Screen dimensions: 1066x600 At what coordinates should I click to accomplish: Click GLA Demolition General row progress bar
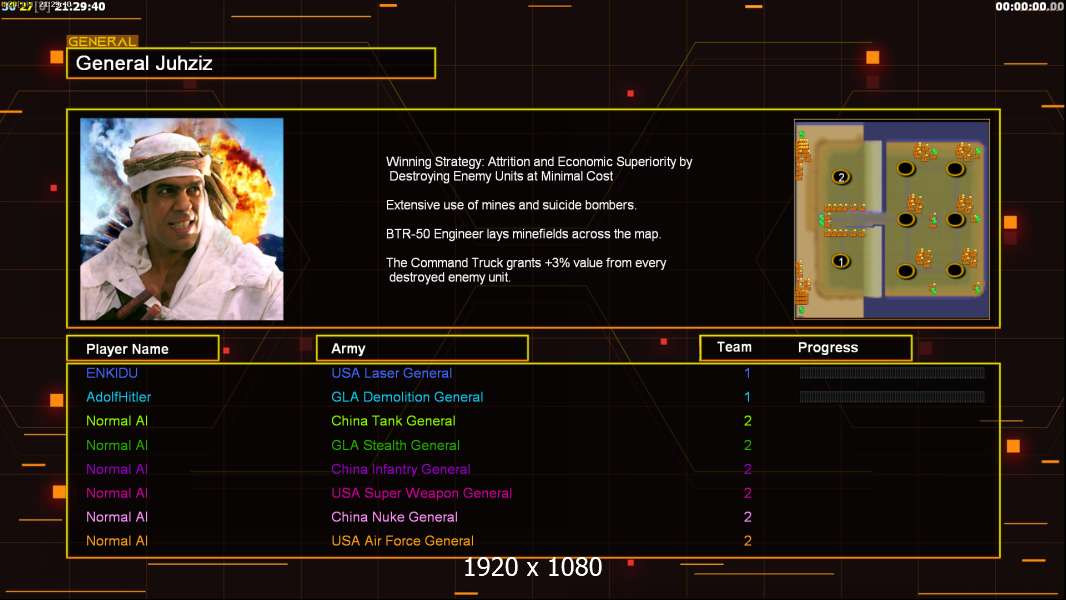point(892,397)
